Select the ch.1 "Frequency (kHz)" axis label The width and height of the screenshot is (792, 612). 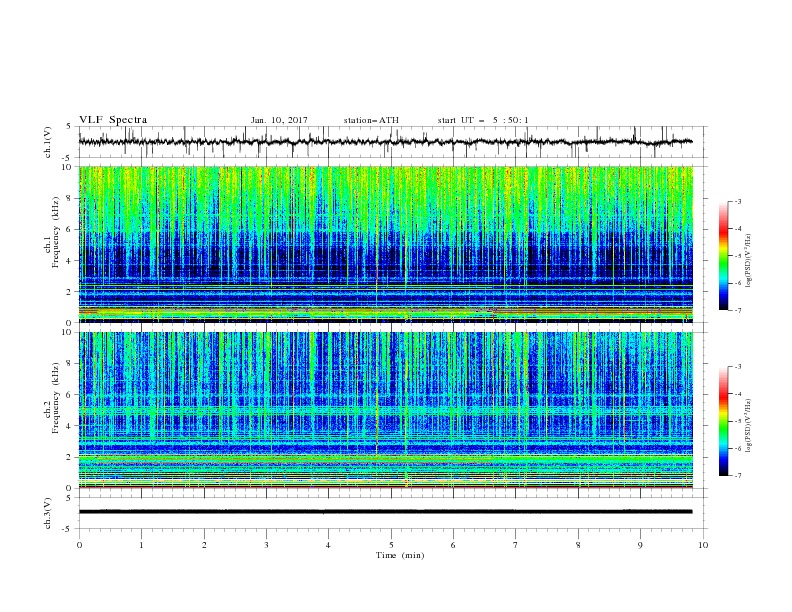[56, 233]
